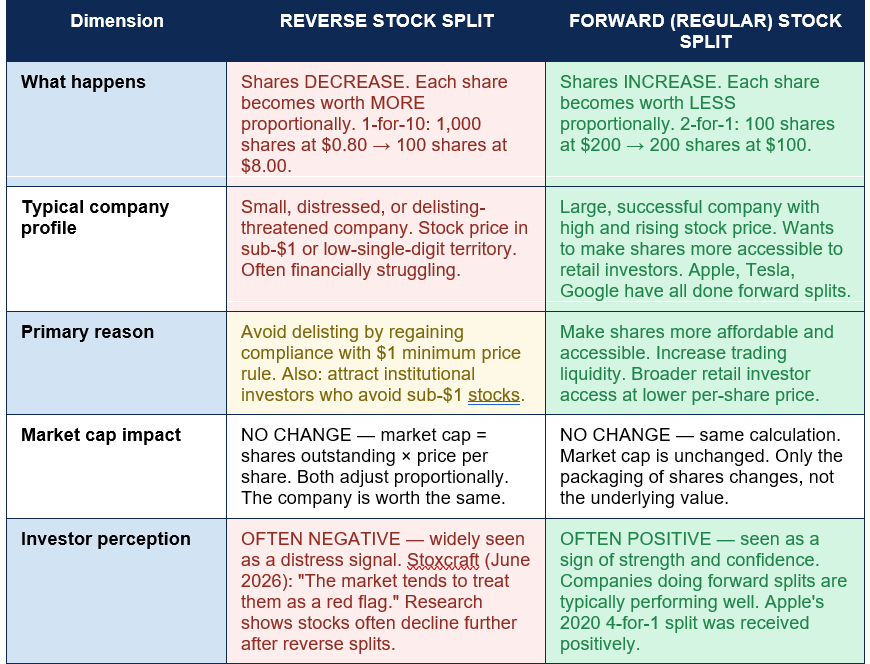Viewport: 870px width, 664px height.
Task: Click the NO CHANGE same calculation cell
Action: [x=705, y=467]
